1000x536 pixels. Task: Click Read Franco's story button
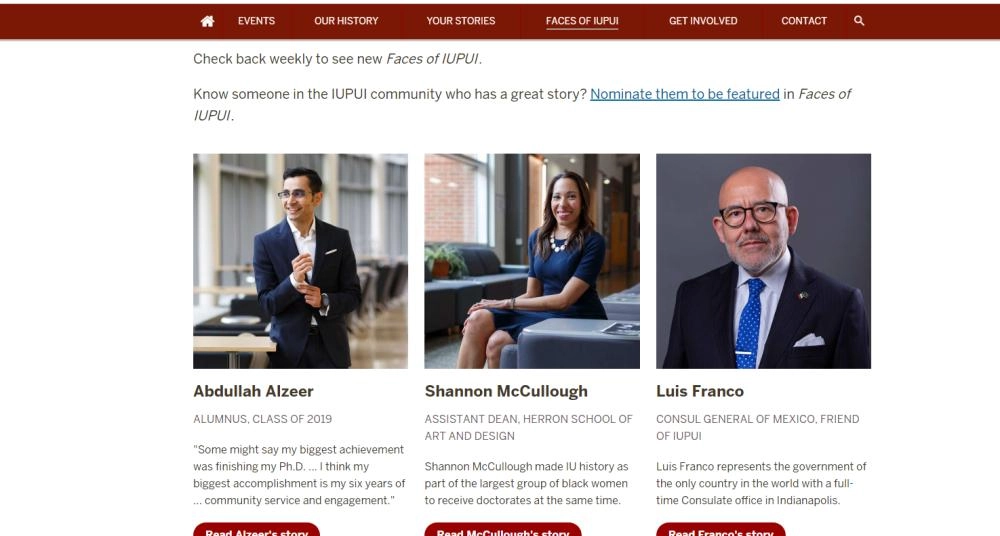click(x=721, y=530)
